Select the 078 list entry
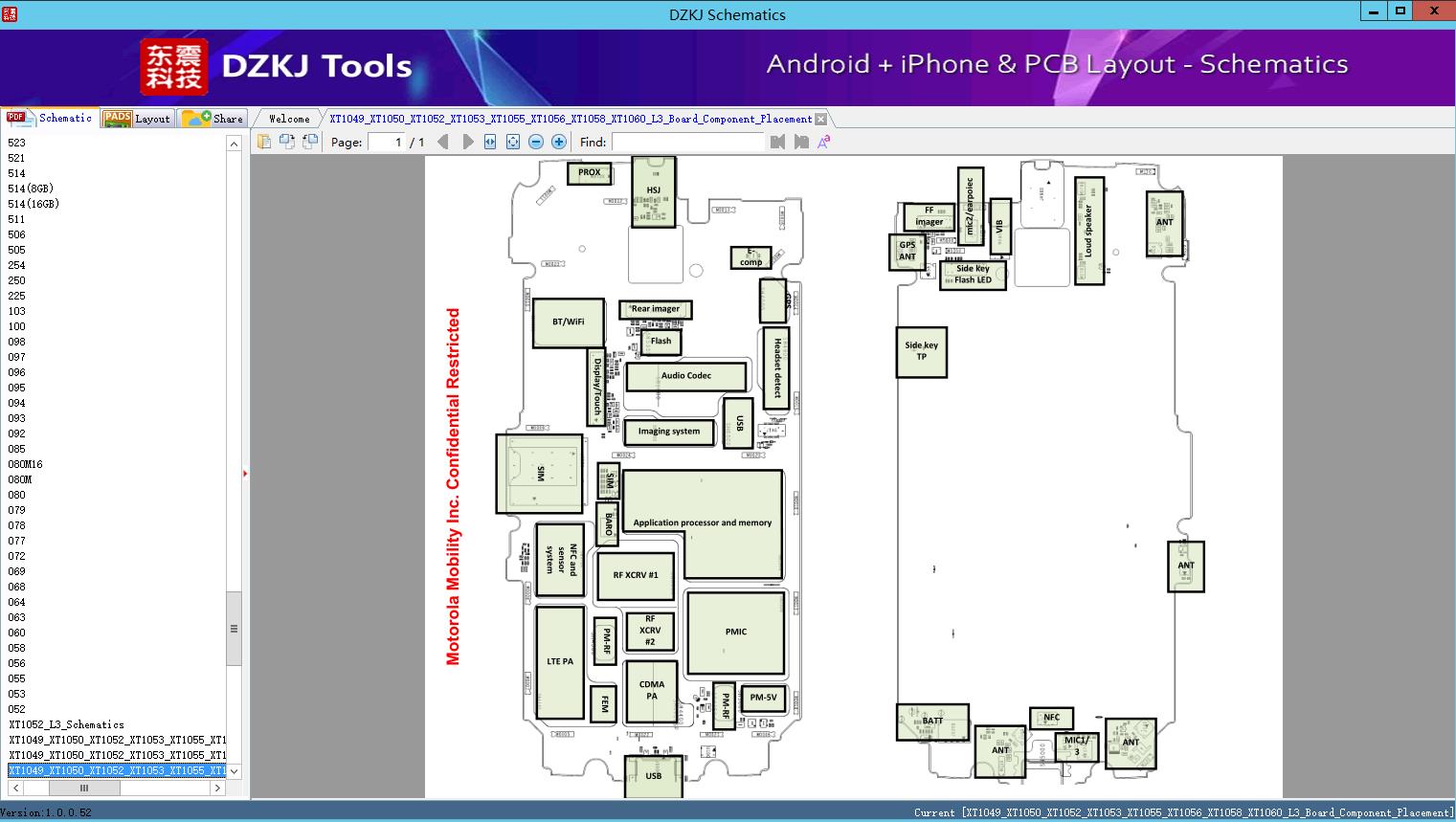Viewport: 1456px width, 822px height. click(16, 525)
